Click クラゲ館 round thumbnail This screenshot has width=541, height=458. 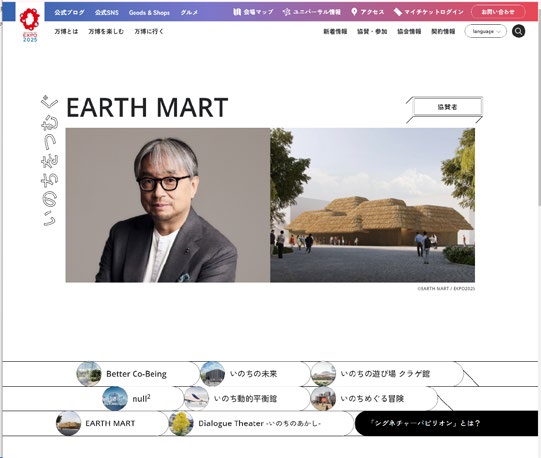(x=323, y=374)
